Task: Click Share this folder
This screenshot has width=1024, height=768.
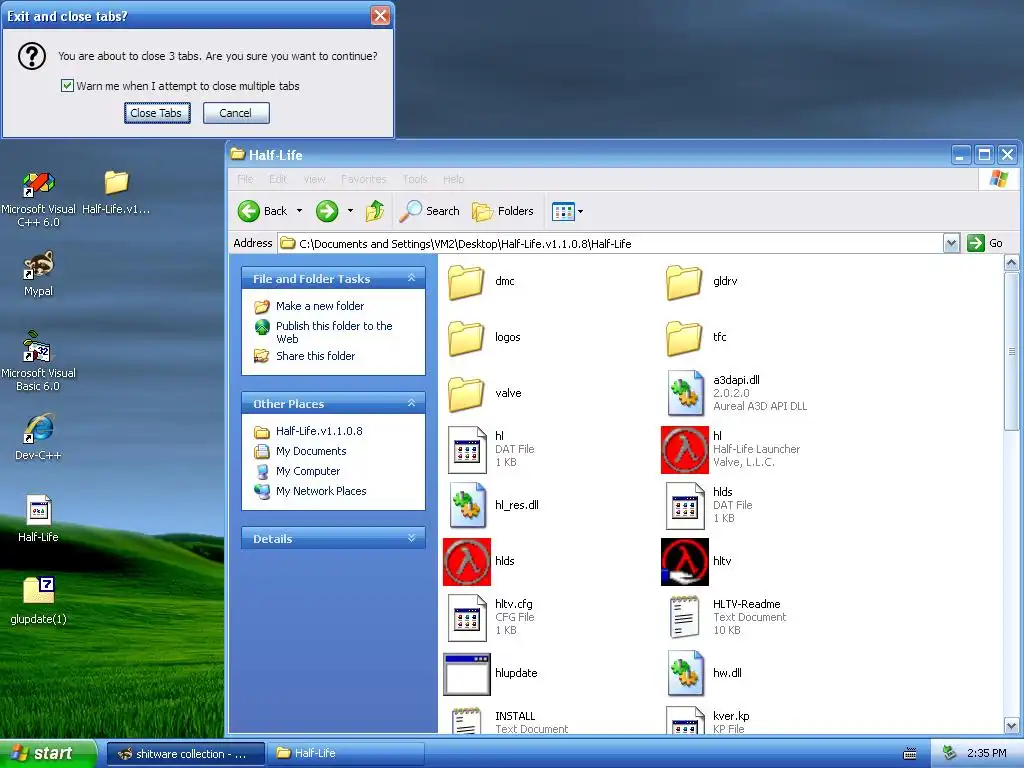Action: point(315,356)
